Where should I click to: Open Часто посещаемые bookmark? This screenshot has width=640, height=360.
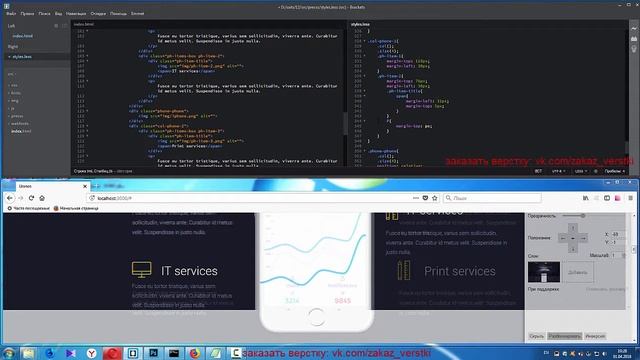tap(28, 208)
